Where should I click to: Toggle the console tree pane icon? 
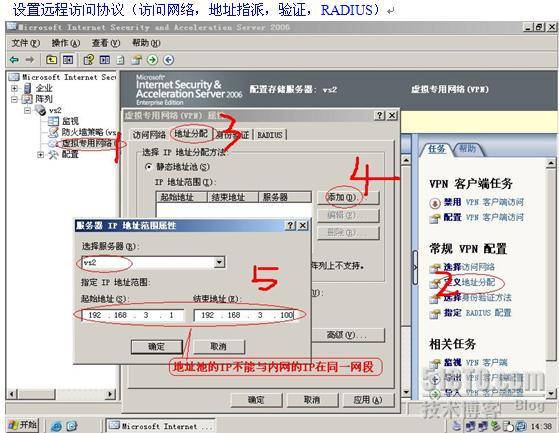[68, 60]
